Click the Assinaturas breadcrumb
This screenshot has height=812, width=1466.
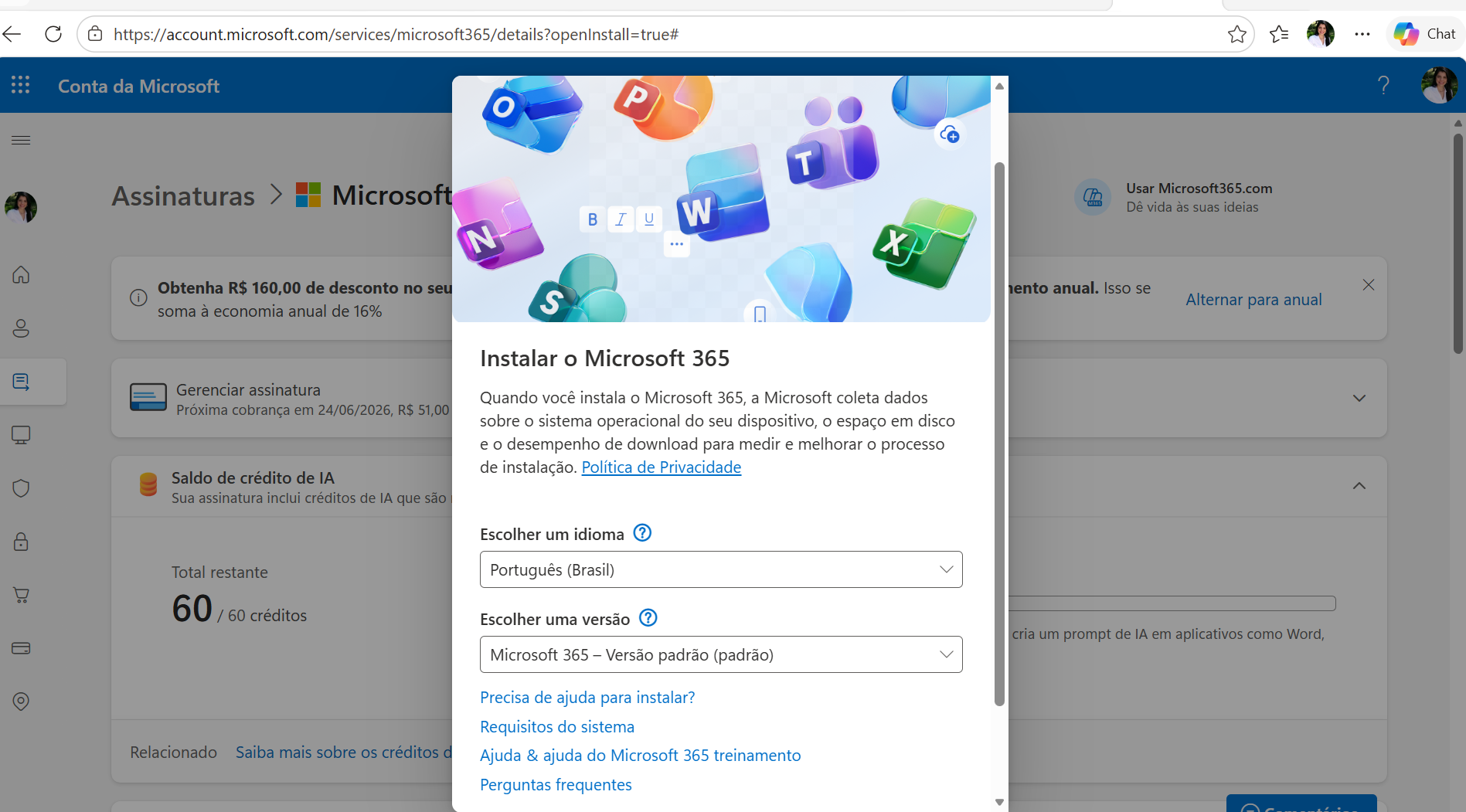pyautogui.click(x=183, y=196)
